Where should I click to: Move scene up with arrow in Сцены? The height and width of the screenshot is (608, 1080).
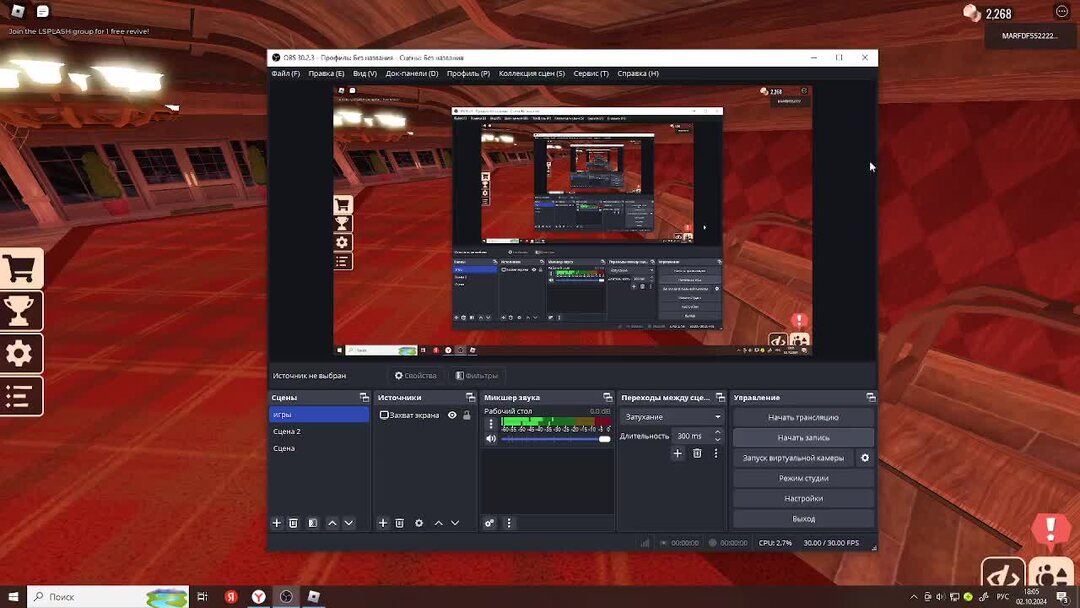pos(332,523)
